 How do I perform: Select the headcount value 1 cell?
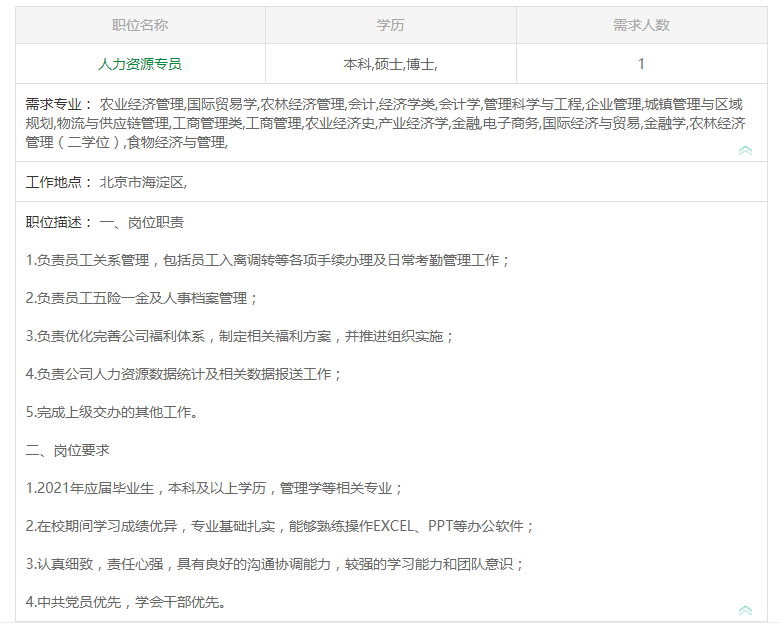[x=641, y=64]
